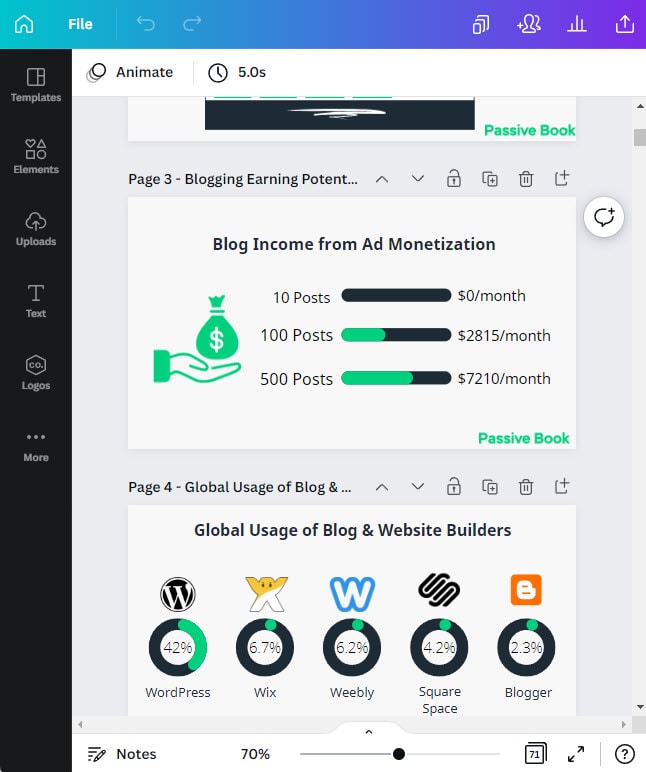
Task: Open the Elements panel
Action: [x=36, y=157]
